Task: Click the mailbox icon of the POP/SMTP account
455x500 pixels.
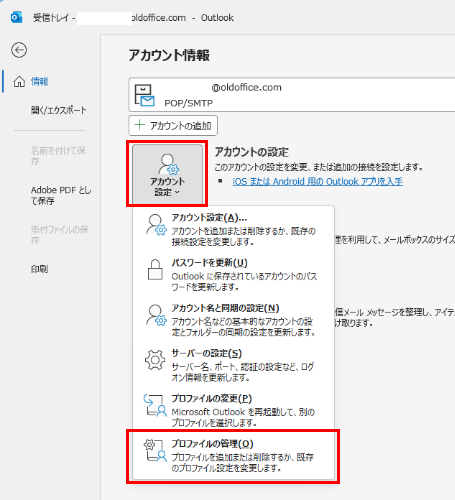Action: click(144, 95)
